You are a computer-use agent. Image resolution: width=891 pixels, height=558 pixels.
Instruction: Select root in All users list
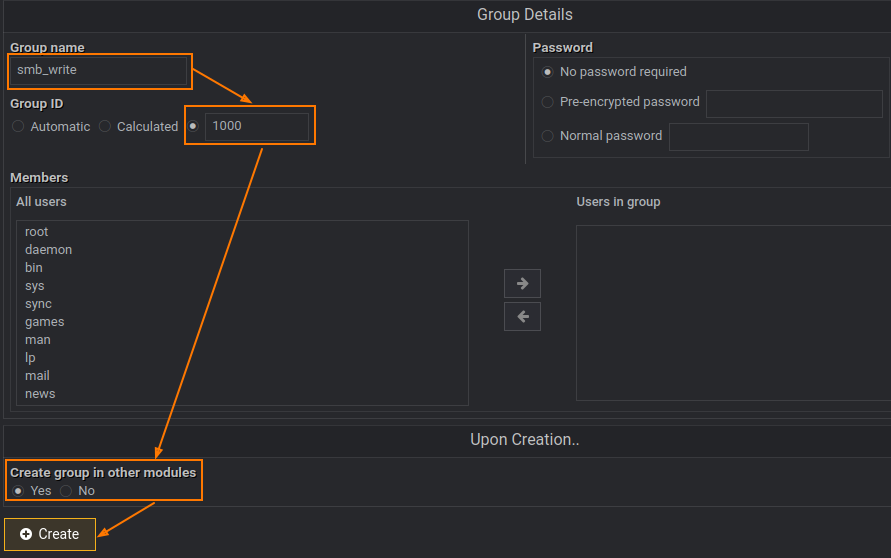pos(37,232)
